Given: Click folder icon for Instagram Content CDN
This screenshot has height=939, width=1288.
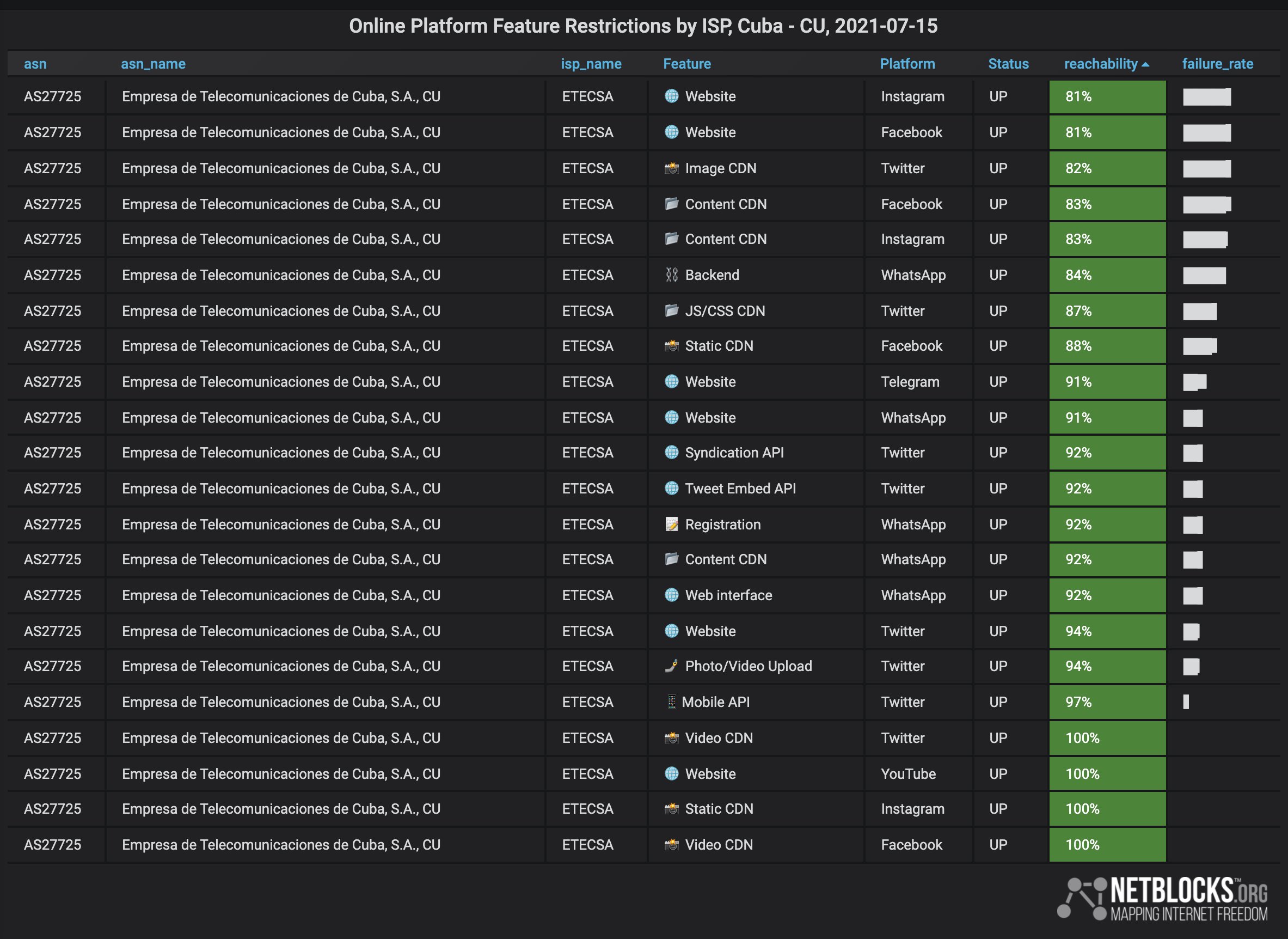Looking at the screenshot, I should (x=672, y=239).
